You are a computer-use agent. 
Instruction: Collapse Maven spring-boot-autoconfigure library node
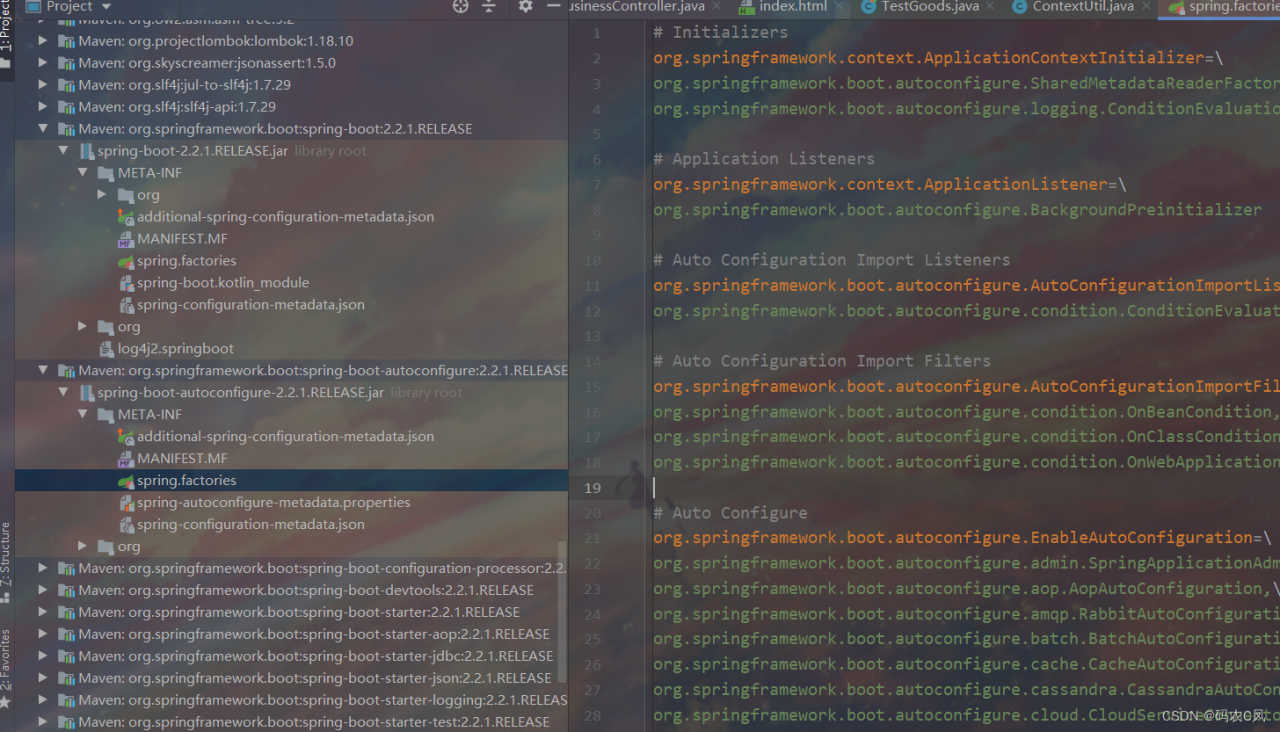click(x=43, y=371)
